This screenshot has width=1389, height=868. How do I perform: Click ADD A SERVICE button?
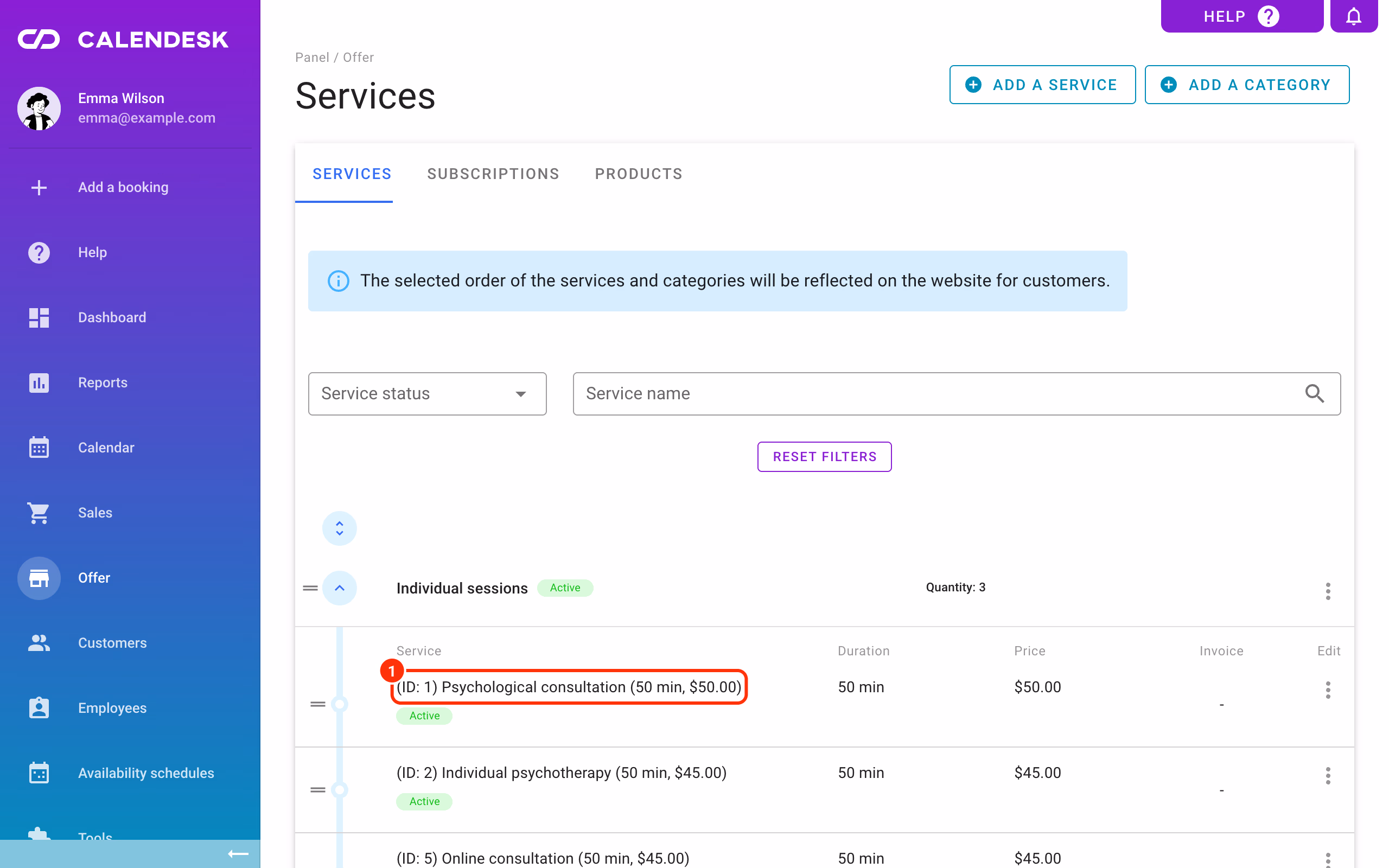1042,85
